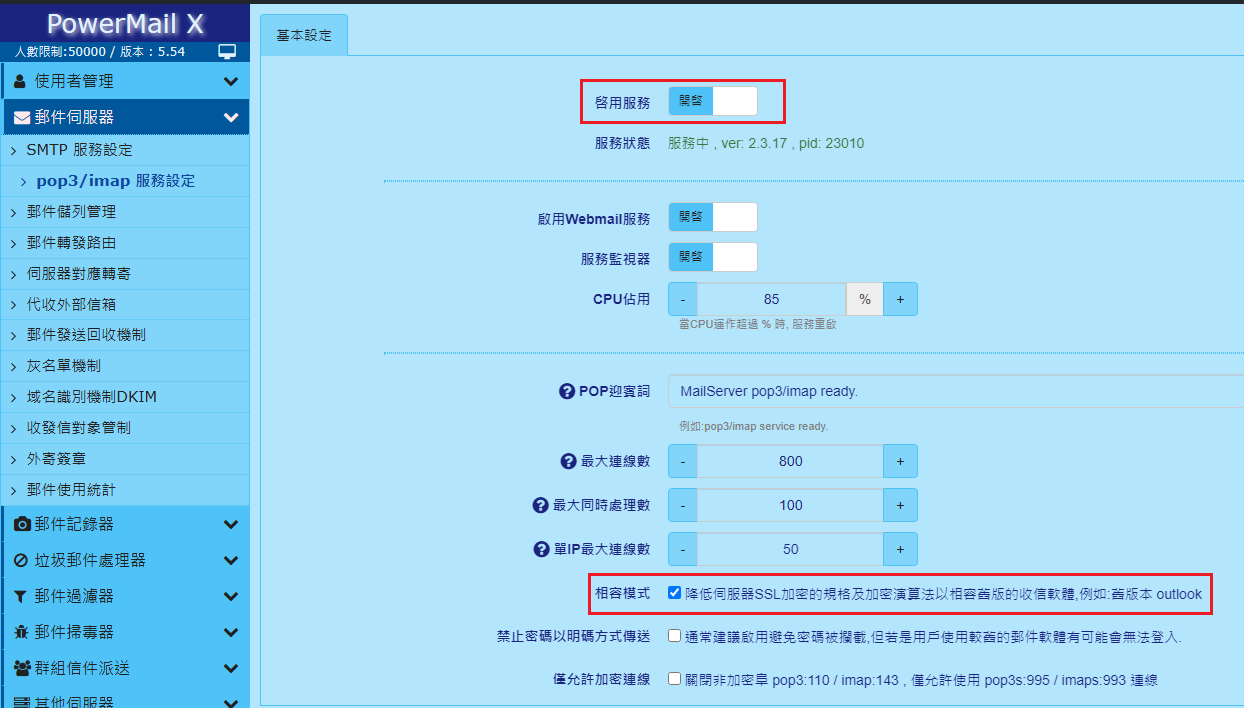Click the funnel icon beside 郵件過濾器
This screenshot has width=1244, height=708.
pyautogui.click(x=21, y=596)
